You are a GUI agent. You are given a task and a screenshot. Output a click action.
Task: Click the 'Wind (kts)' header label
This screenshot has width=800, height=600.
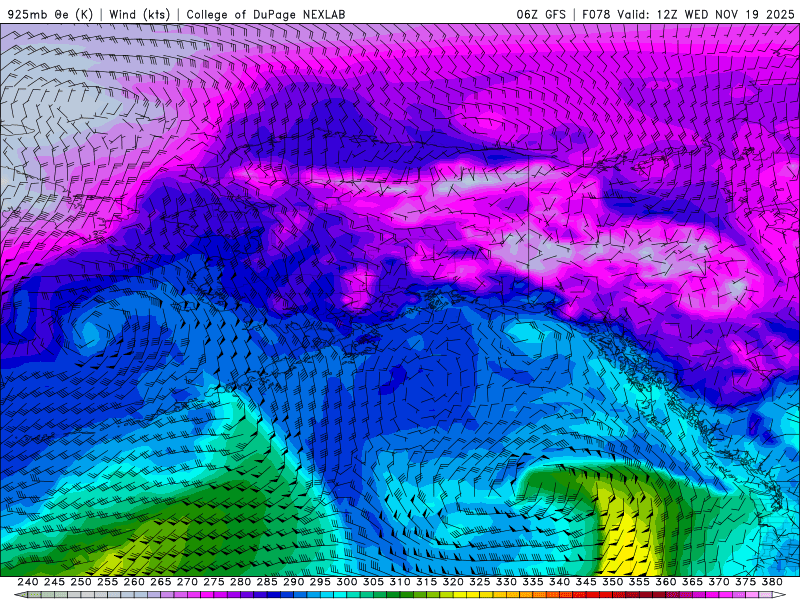140,14
